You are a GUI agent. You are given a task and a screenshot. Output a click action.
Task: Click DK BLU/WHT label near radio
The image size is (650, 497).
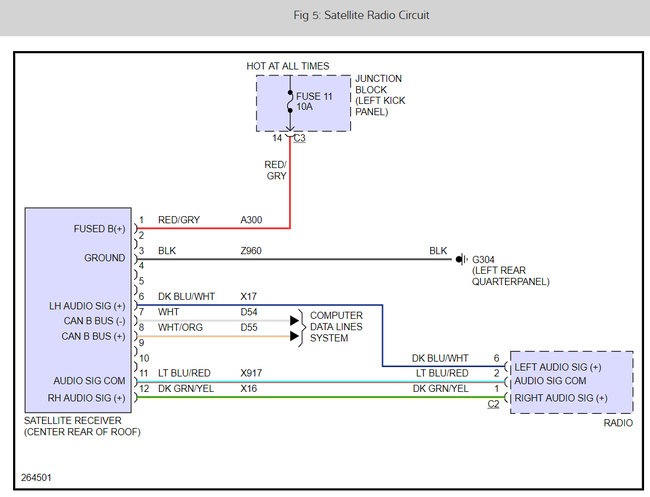[440, 358]
